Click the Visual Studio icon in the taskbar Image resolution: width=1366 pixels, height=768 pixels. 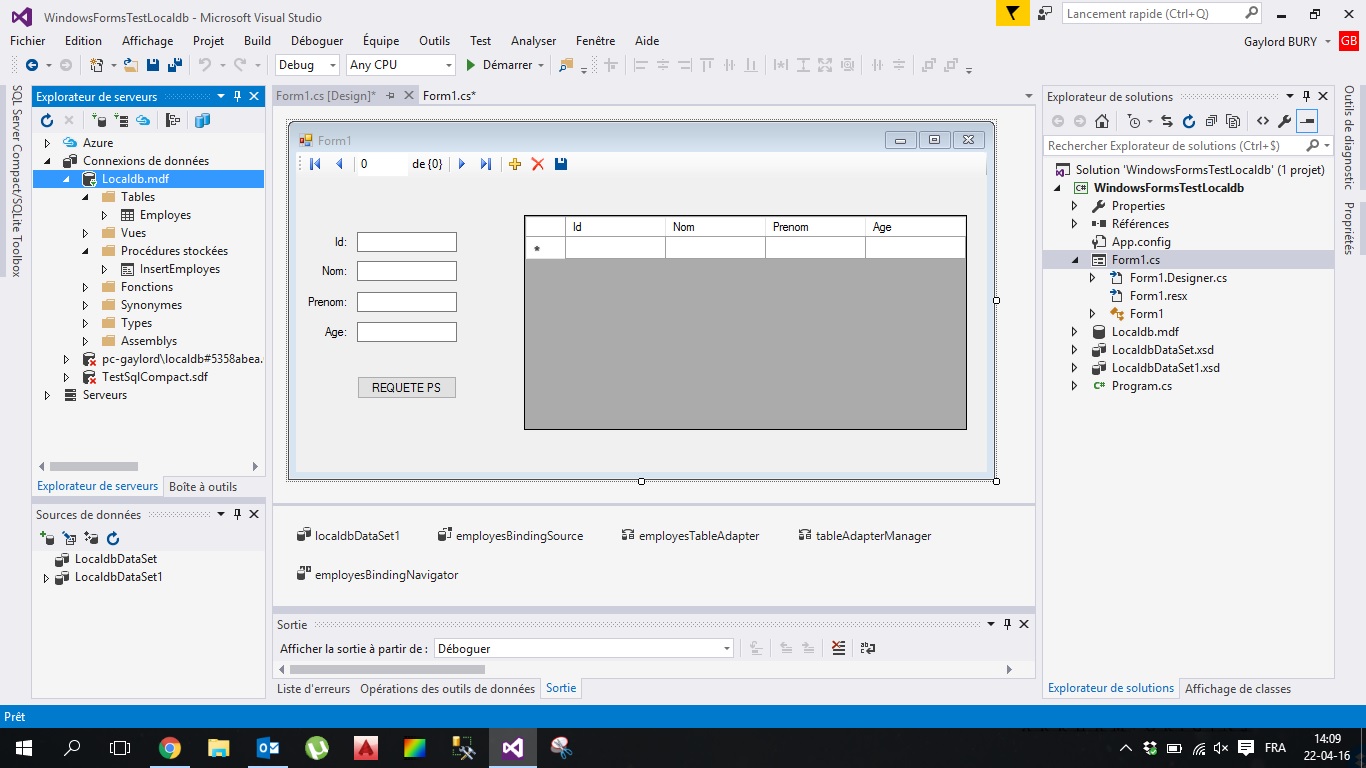point(512,747)
